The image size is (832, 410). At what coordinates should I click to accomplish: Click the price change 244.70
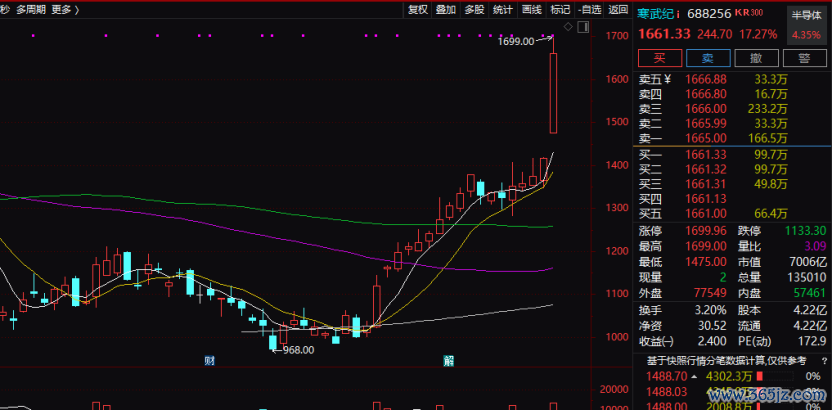click(714, 34)
